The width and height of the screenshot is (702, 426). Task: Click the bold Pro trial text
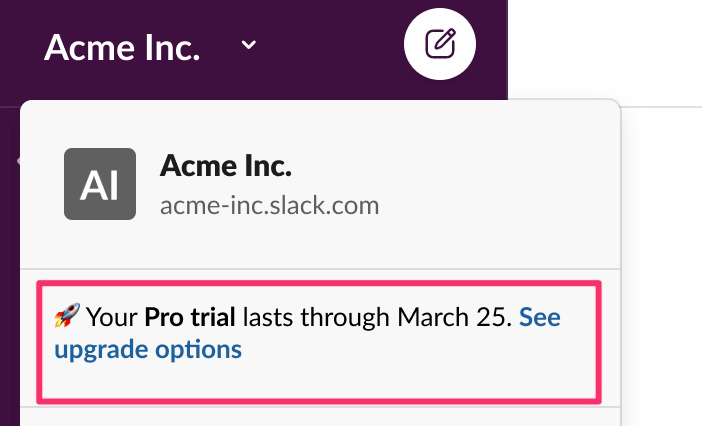point(190,318)
